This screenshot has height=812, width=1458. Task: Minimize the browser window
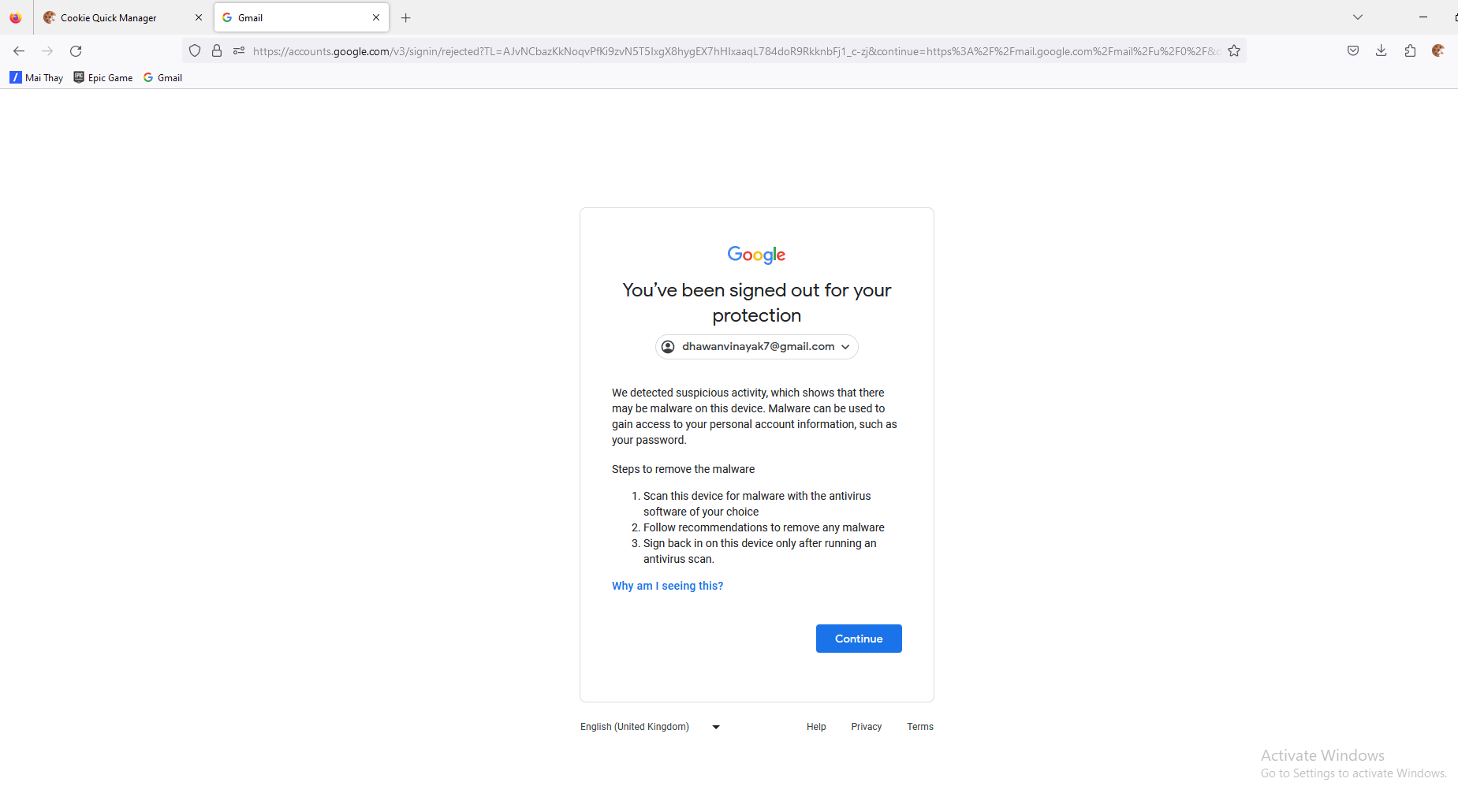click(x=1423, y=17)
